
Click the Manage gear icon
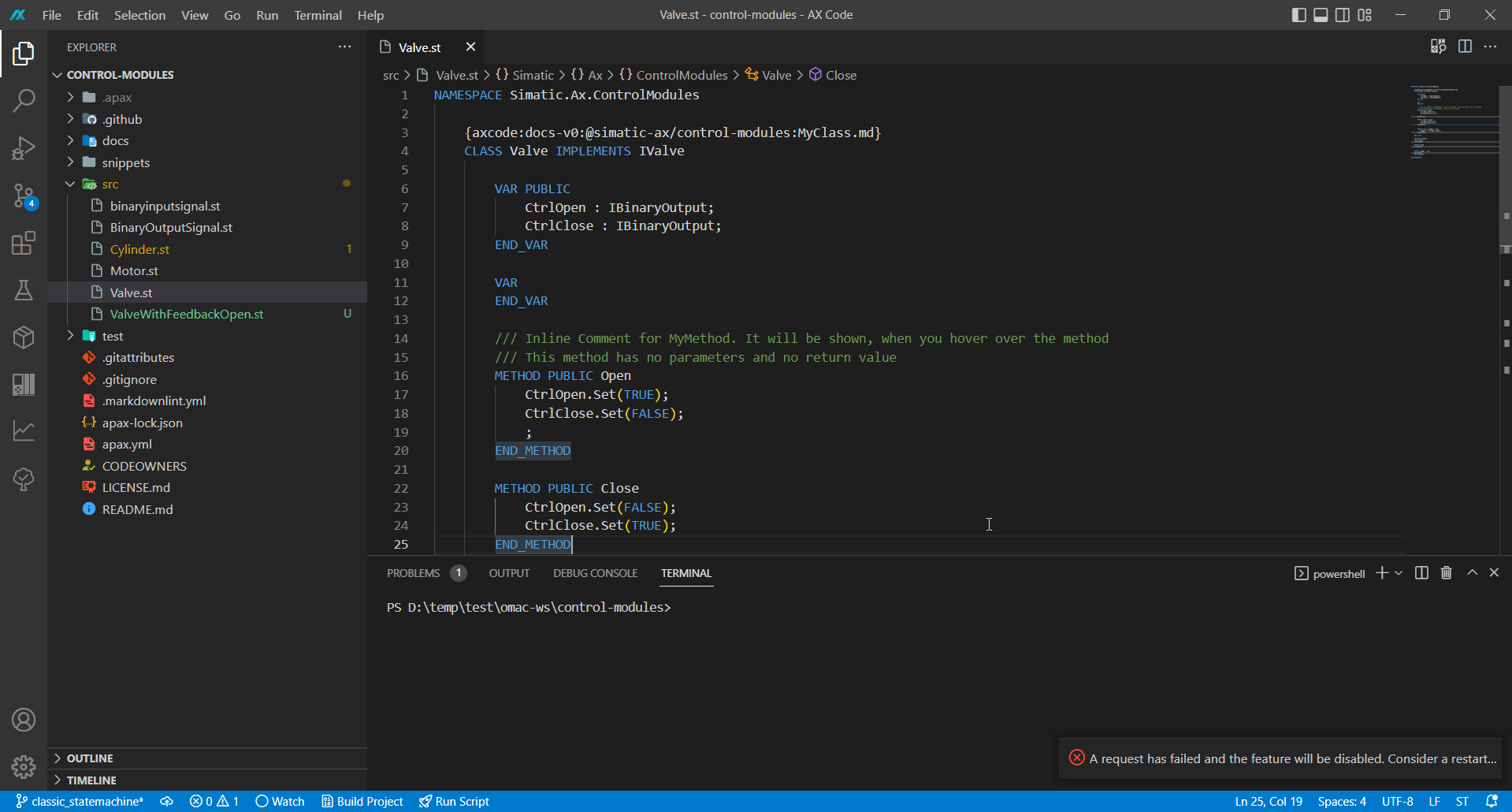point(24,766)
